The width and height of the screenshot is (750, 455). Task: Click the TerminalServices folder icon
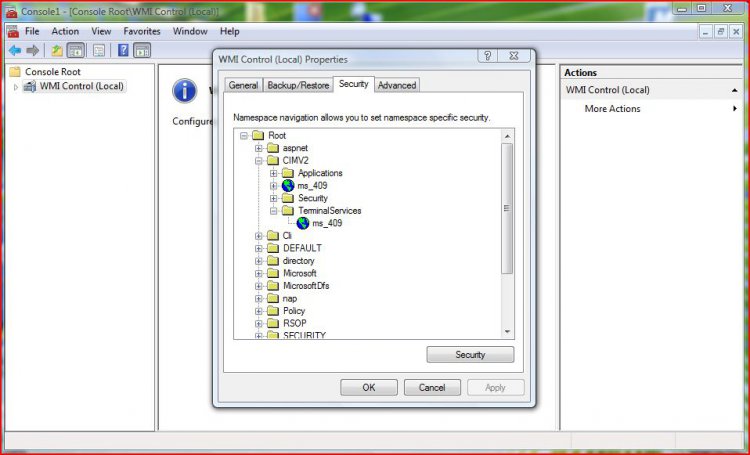pos(288,211)
